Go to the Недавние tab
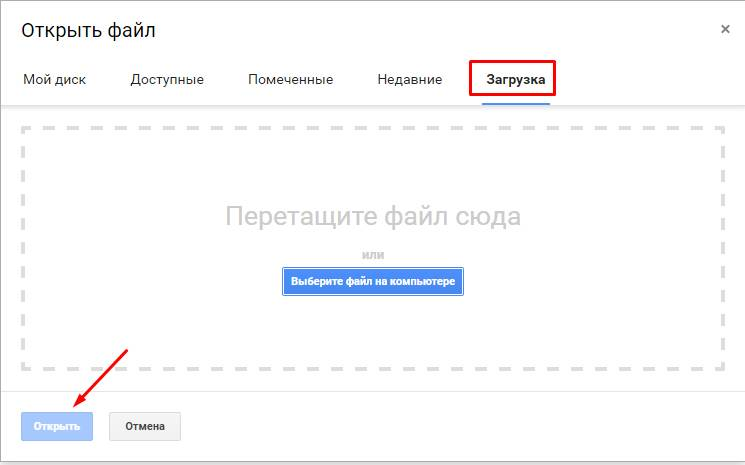745x465 pixels. 410,79
